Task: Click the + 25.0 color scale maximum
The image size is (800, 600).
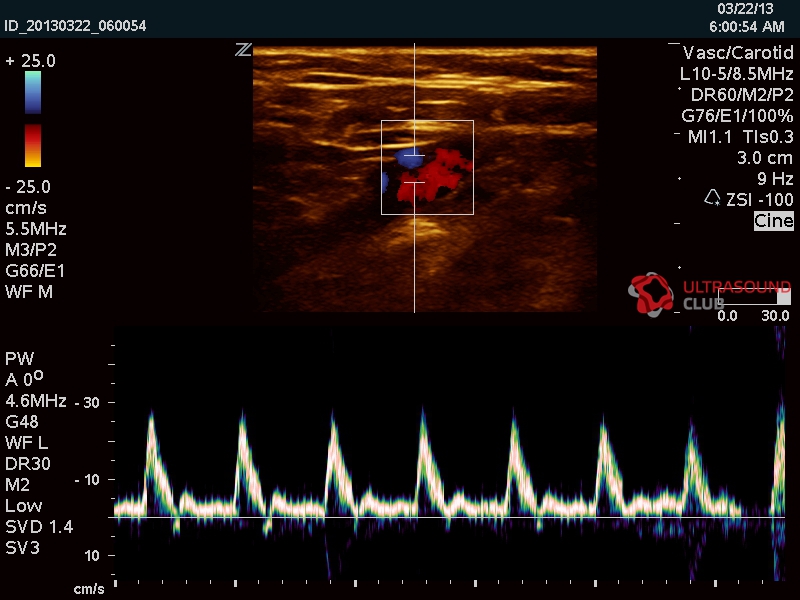Action: (x=30, y=61)
